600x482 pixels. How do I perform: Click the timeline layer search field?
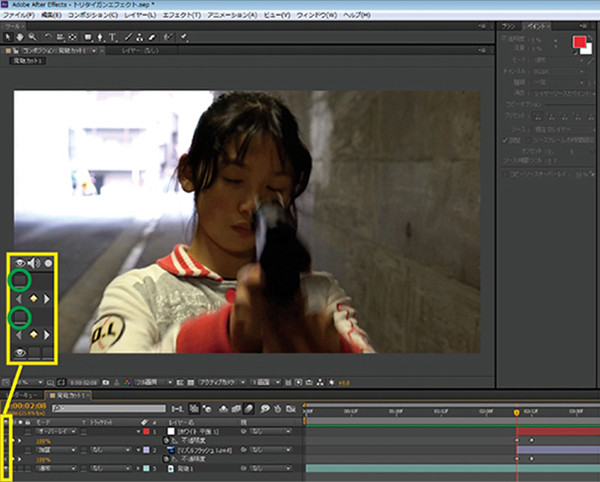tap(109, 409)
